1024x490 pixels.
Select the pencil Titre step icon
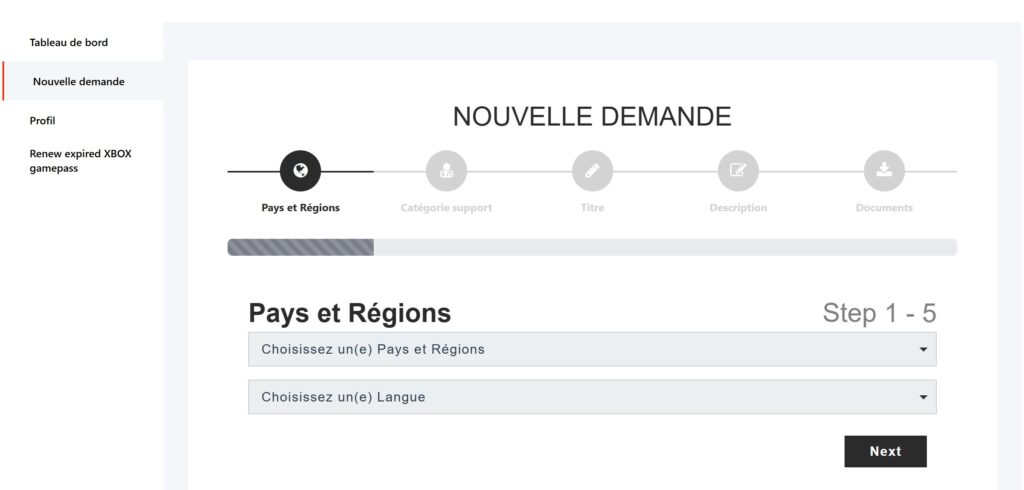pos(592,171)
